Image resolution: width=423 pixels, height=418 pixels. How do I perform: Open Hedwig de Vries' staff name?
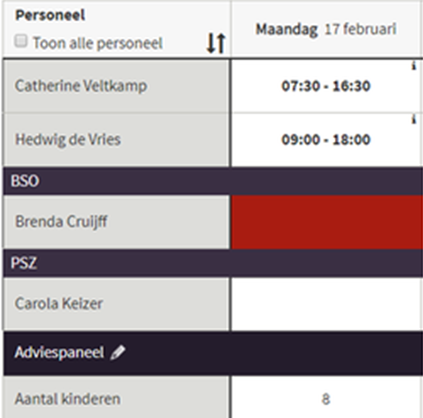point(68,139)
